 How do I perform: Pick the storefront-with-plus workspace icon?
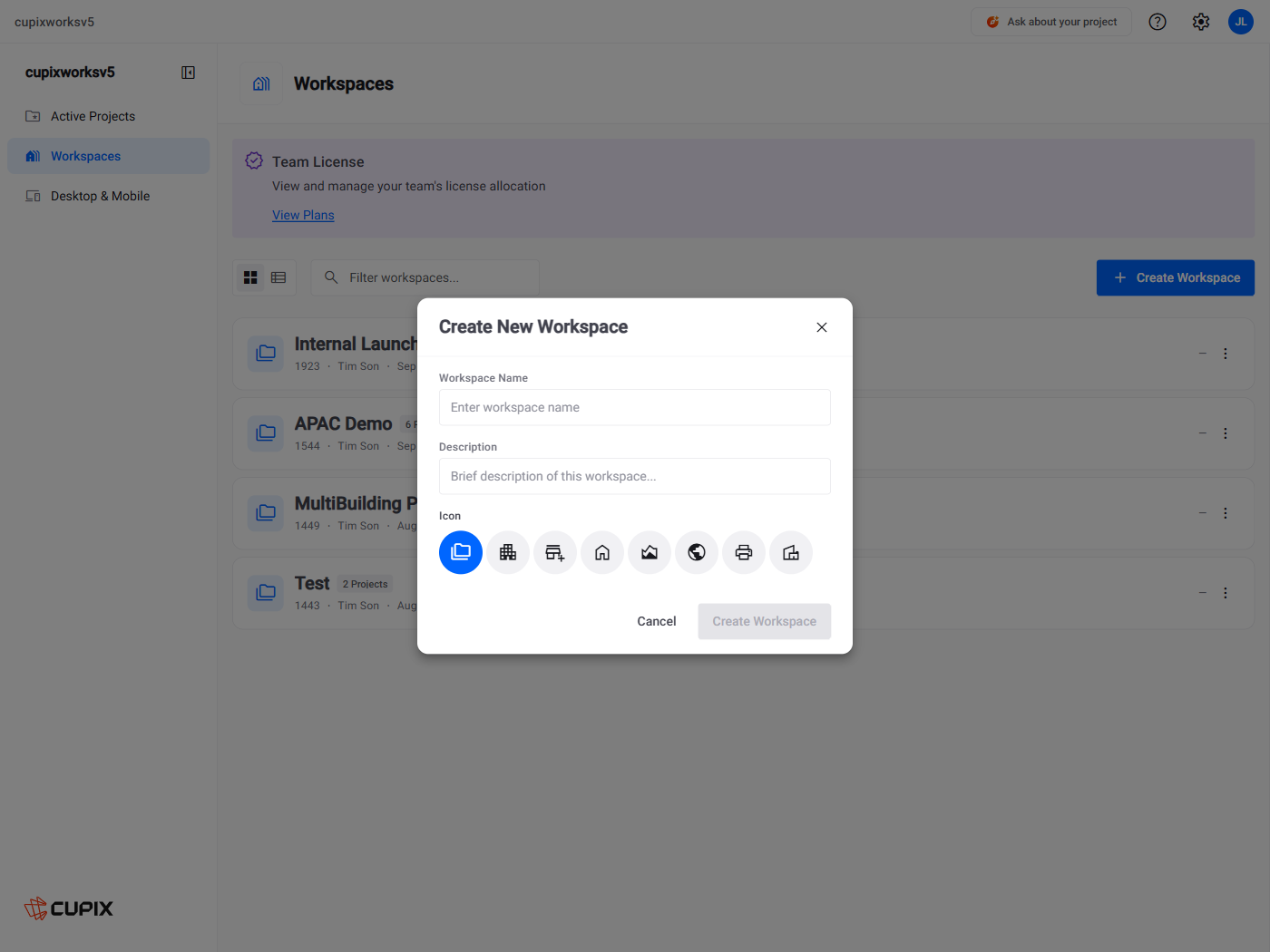(555, 552)
